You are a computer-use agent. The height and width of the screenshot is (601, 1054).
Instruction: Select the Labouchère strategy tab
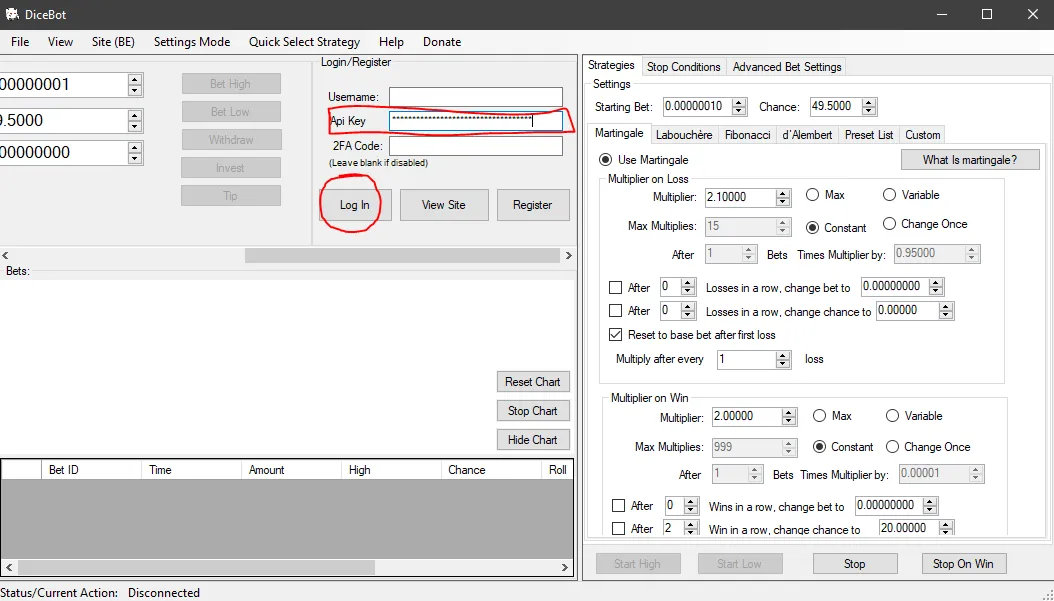[684, 134]
